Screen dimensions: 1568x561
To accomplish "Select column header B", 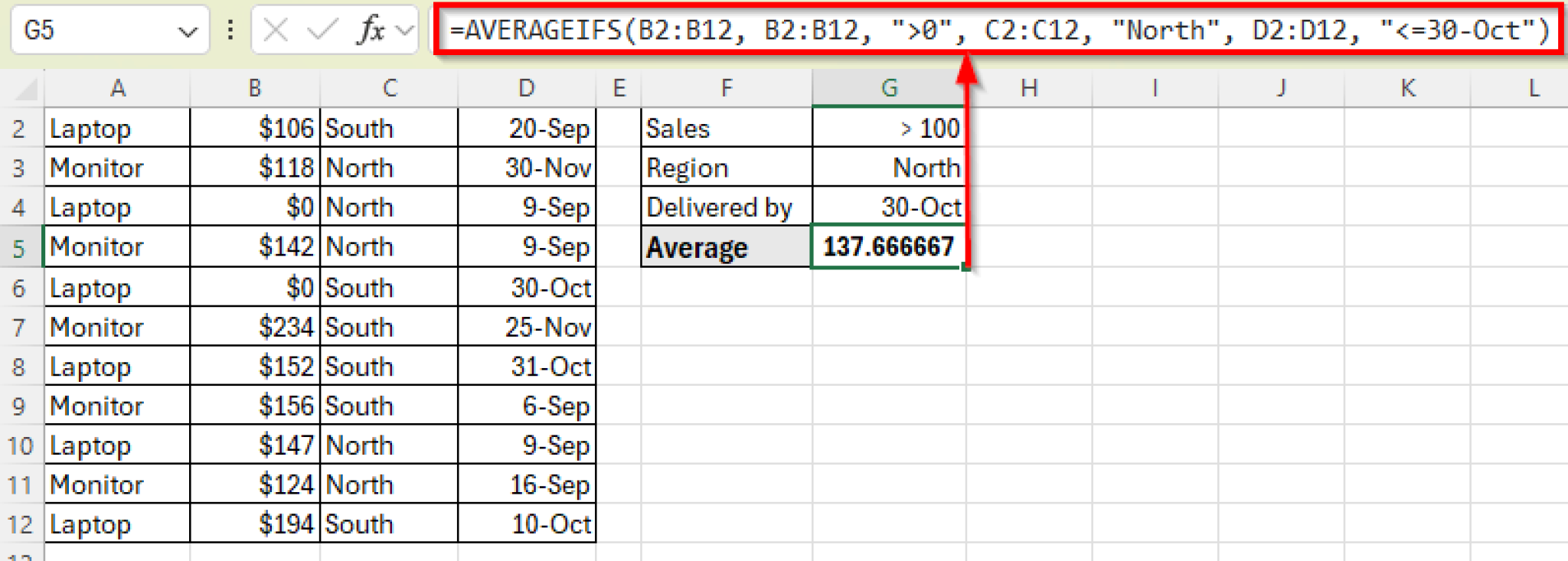I will tap(254, 86).
